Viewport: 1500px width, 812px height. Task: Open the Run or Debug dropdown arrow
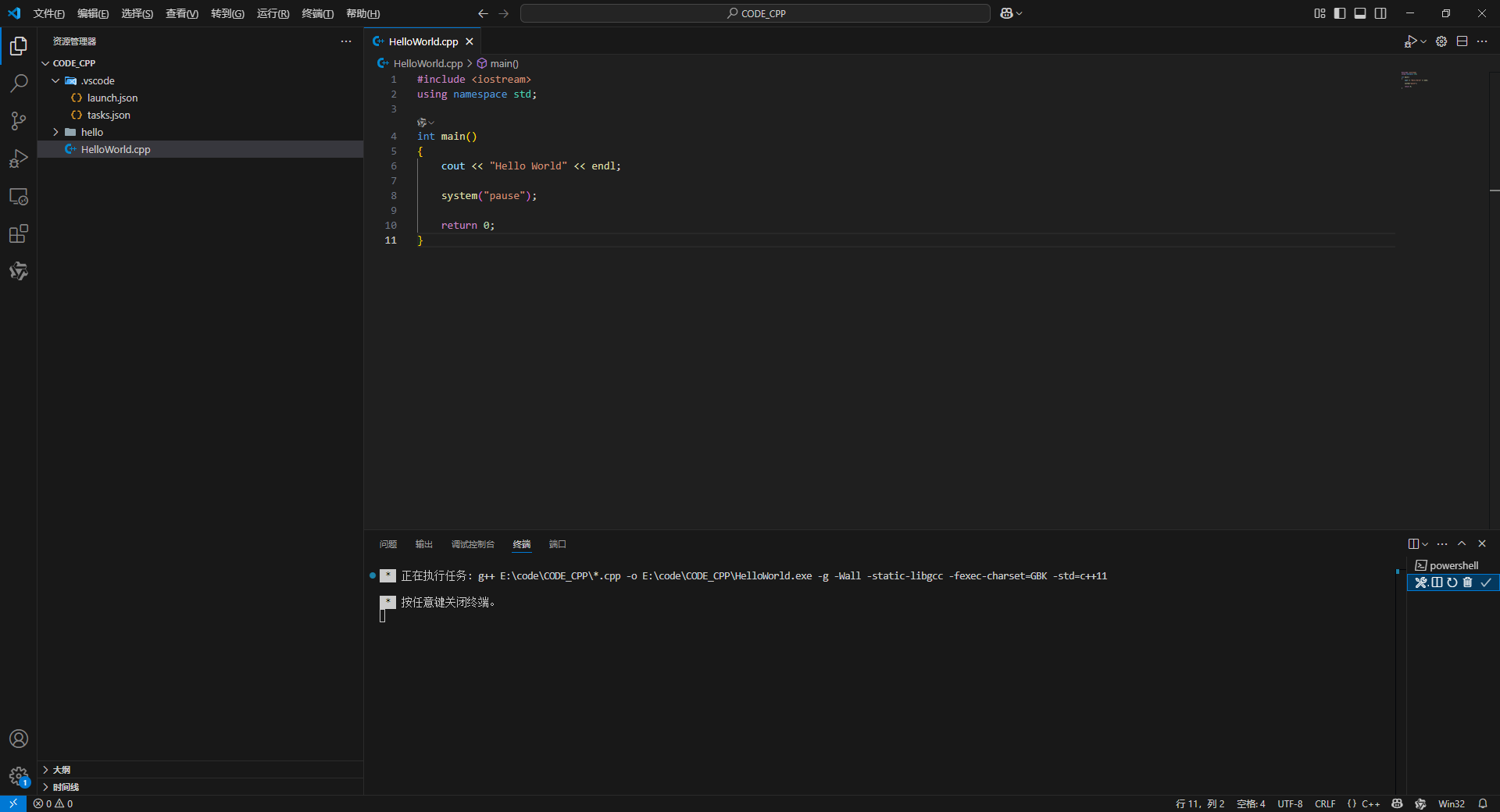click(1423, 41)
